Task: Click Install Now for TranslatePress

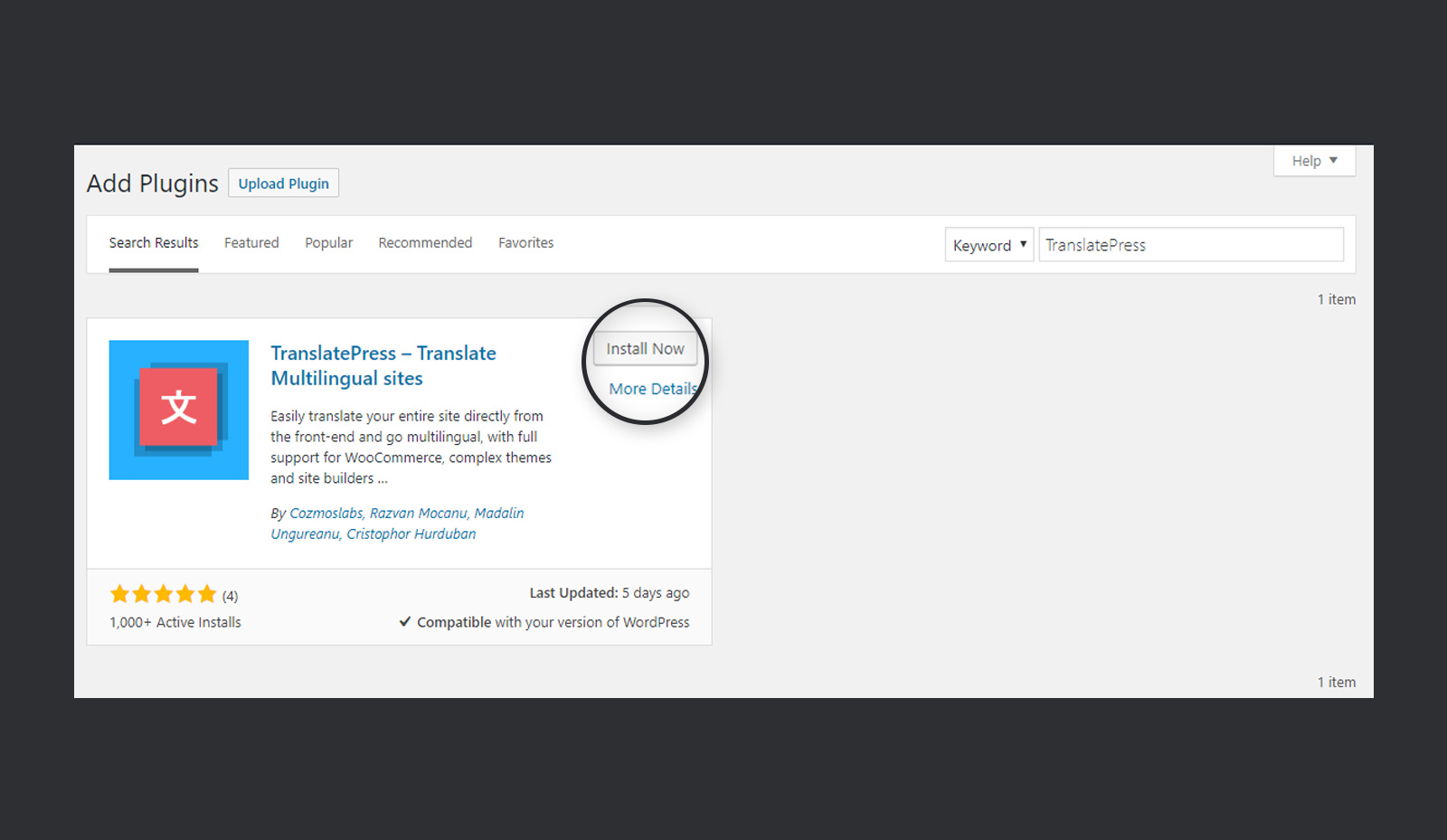Action: coord(645,349)
